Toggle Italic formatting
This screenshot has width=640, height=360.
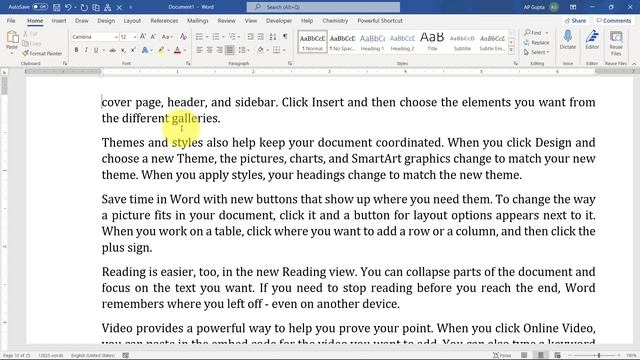tap(86, 50)
